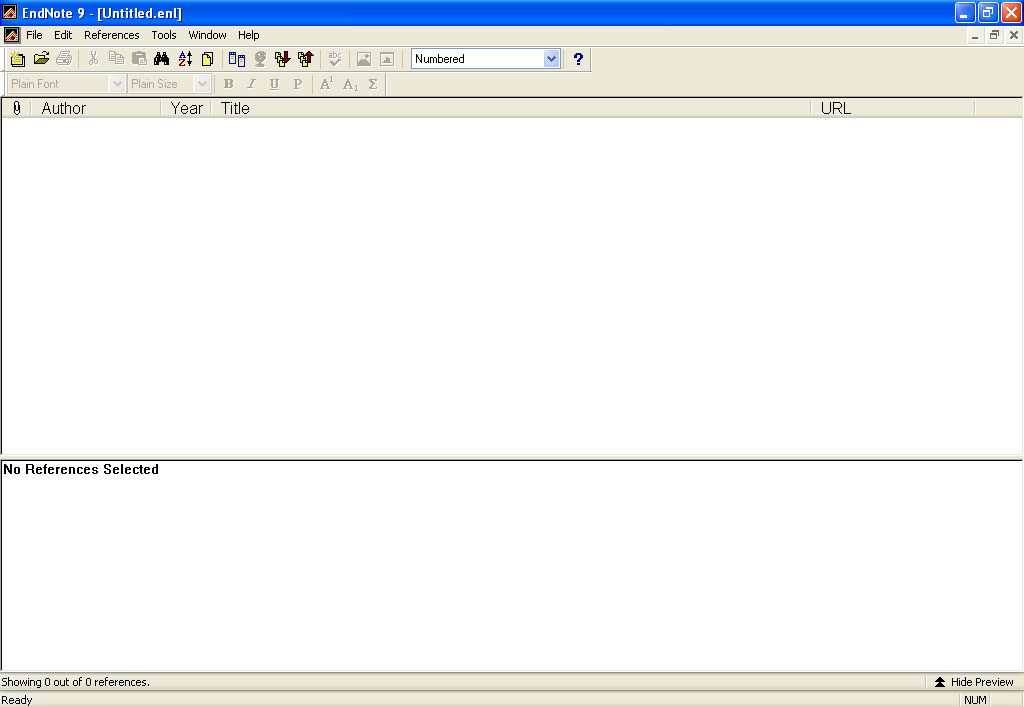
Task: Click the Export red up-arrow icon
Action: [x=306, y=59]
